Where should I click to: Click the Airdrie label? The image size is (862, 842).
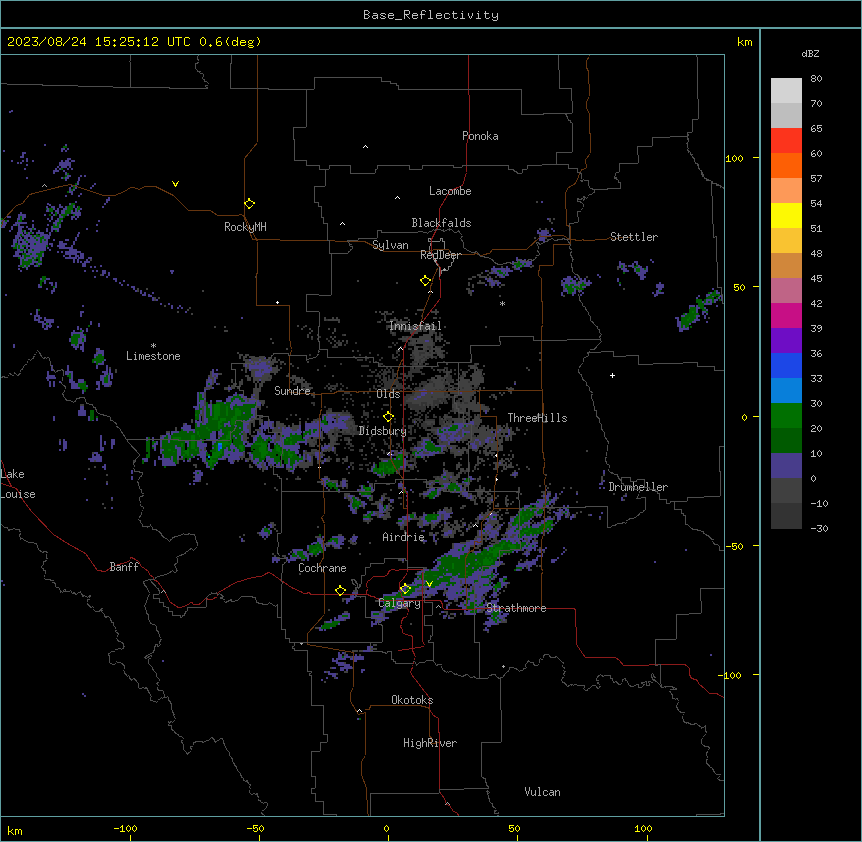(x=404, y=537)
